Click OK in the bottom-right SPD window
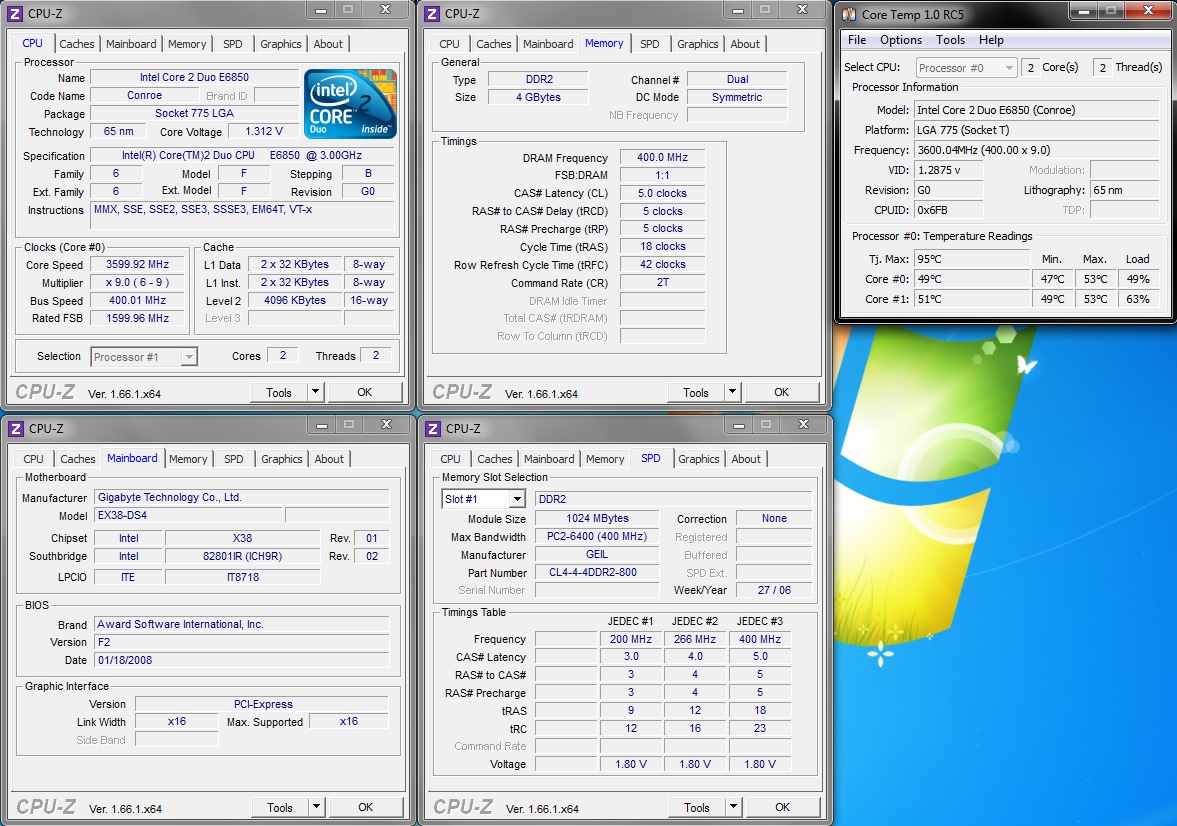 (x=782, y=807)
